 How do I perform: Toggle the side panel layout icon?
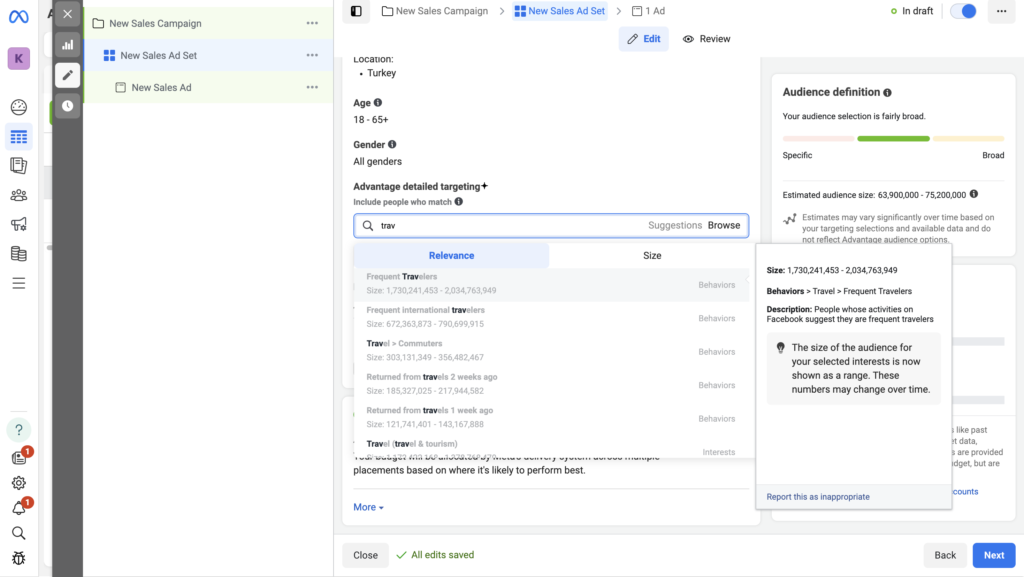pyautogui.click(x=355, y=11)
